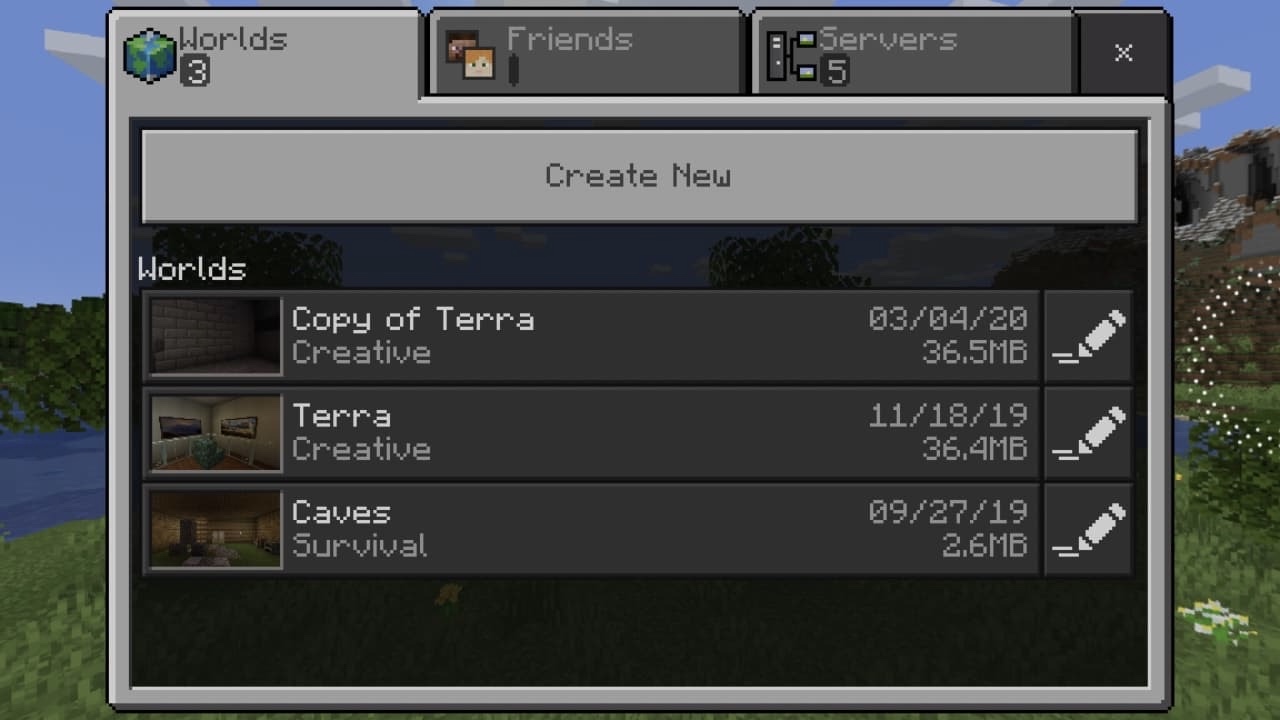The width and height of the screenshot is (1280, 720).
Task: Click the Copy of Terra thumbnail
Action: (216, 336)
